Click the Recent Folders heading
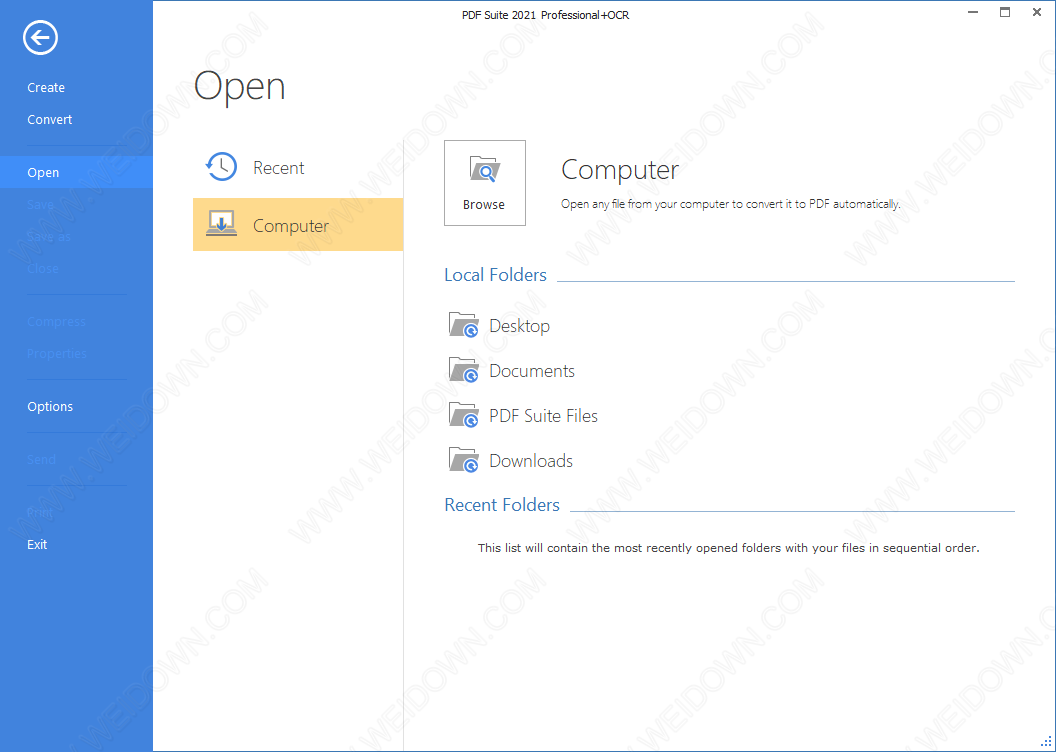Viewport: 1056px width, 752px height. 502,505
